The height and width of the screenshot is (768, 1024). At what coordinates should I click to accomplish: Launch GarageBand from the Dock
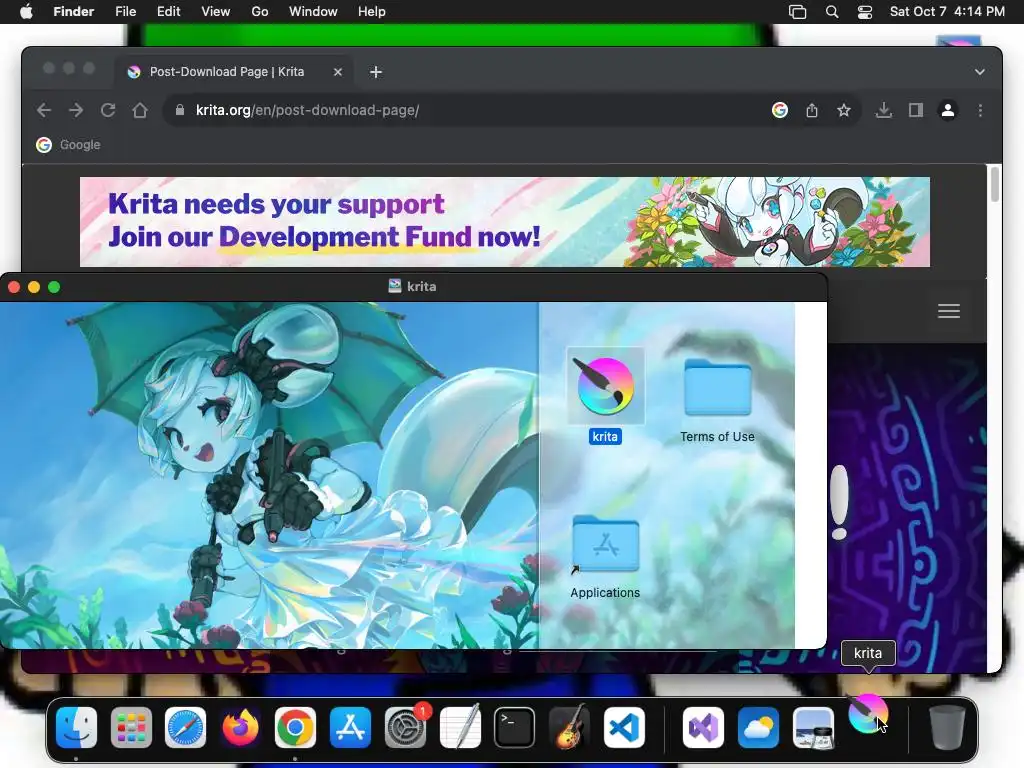coord(569,727)
